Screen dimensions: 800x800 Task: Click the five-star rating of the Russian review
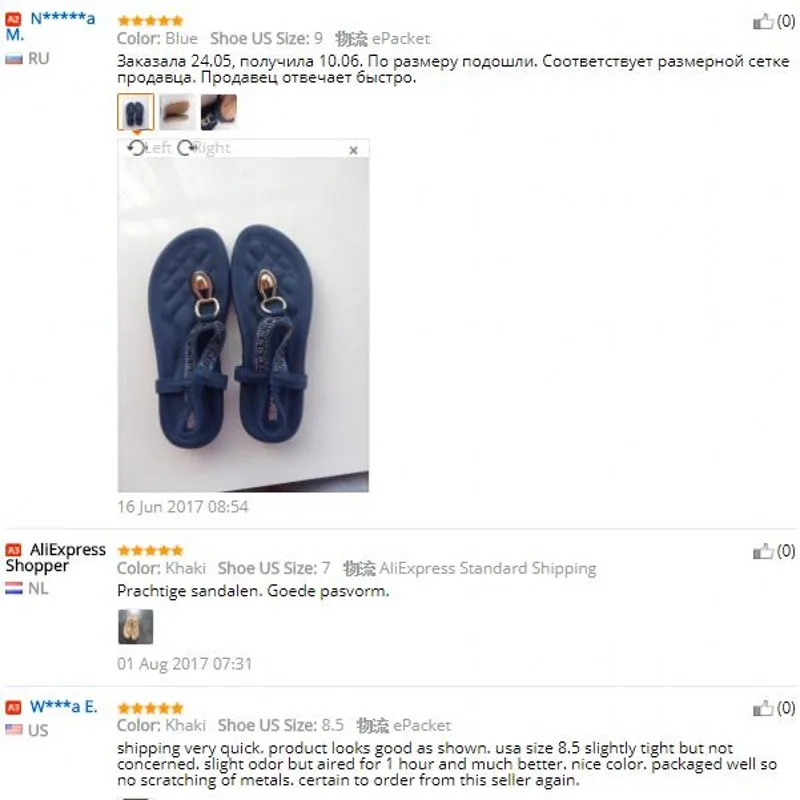(x=150, y=21)
